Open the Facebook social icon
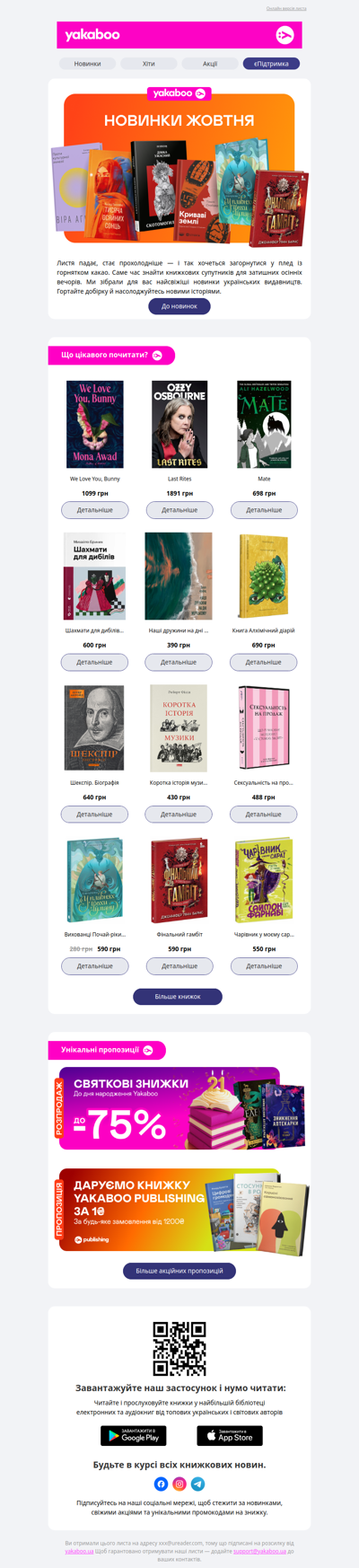359x1568 pixels. tap(161, 1484)
